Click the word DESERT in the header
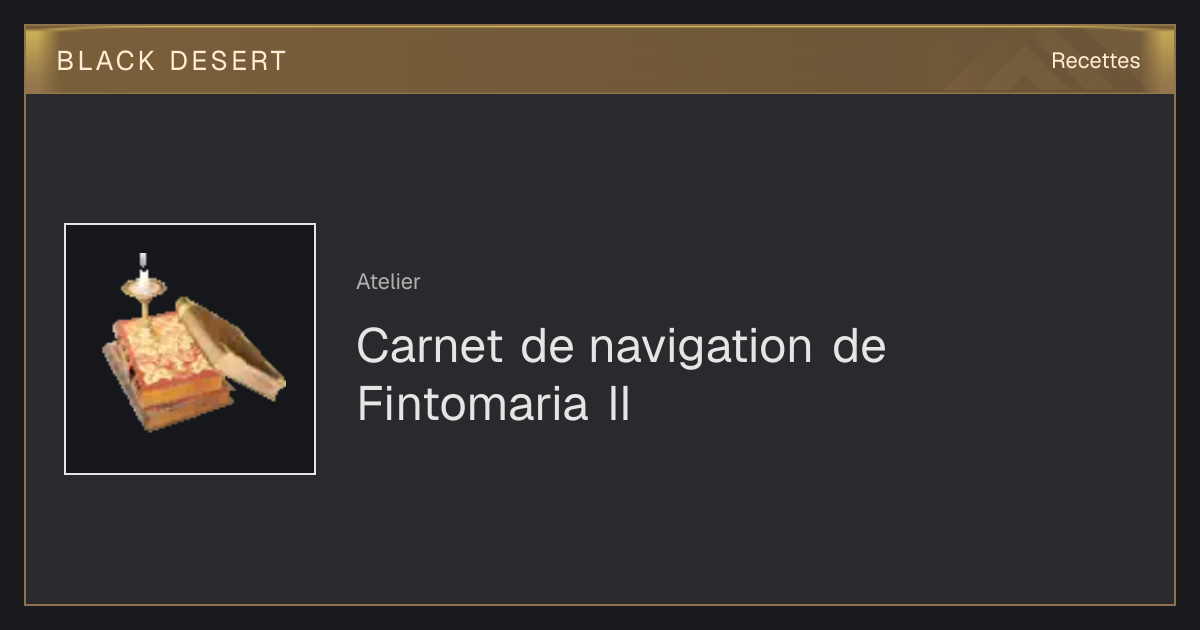 point(228,61)
